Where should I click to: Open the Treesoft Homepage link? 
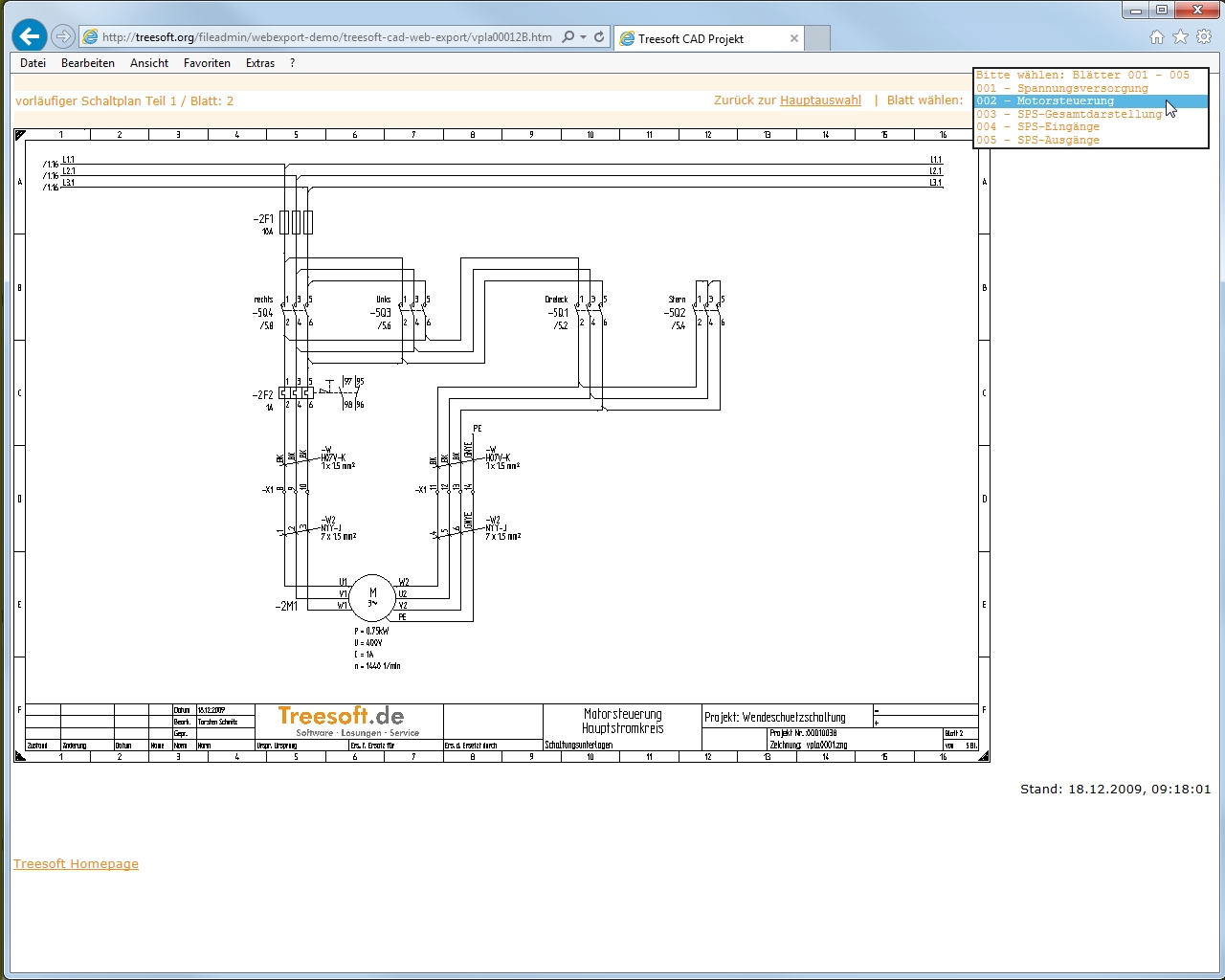[x=76, y=863]
